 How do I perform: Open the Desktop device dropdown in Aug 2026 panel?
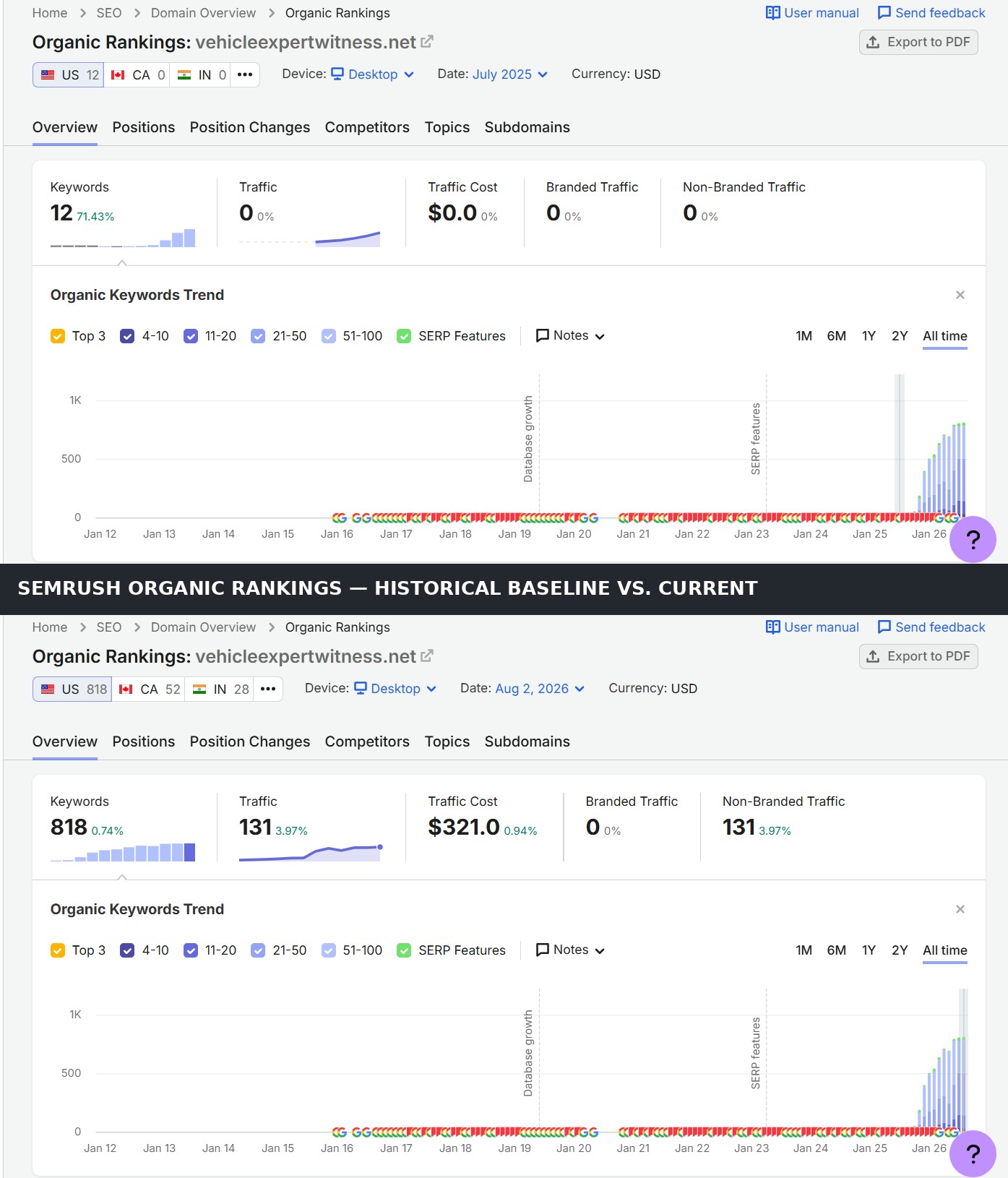point(395,688)
